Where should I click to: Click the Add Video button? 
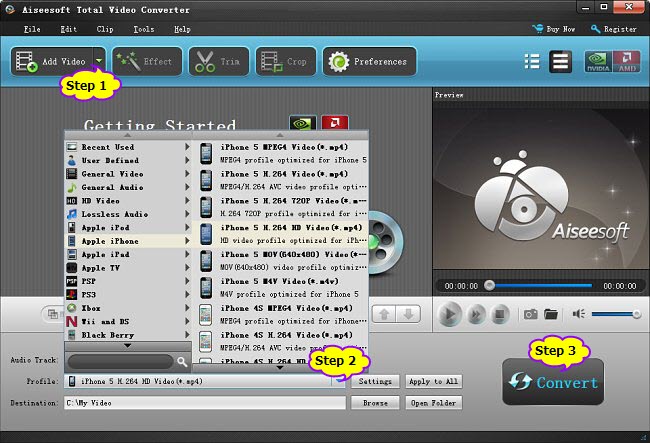pos(52,61)
